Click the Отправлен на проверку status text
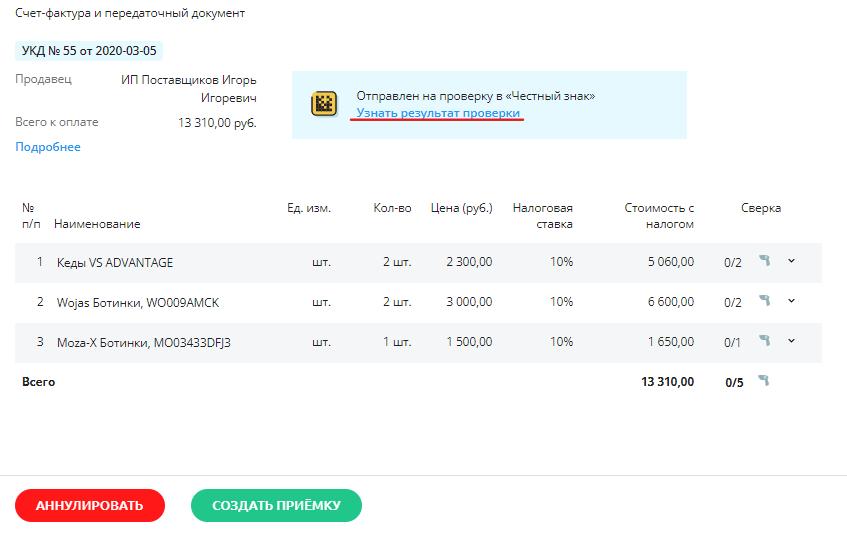This screenshot has height=533, width=847. pos(475,96)
